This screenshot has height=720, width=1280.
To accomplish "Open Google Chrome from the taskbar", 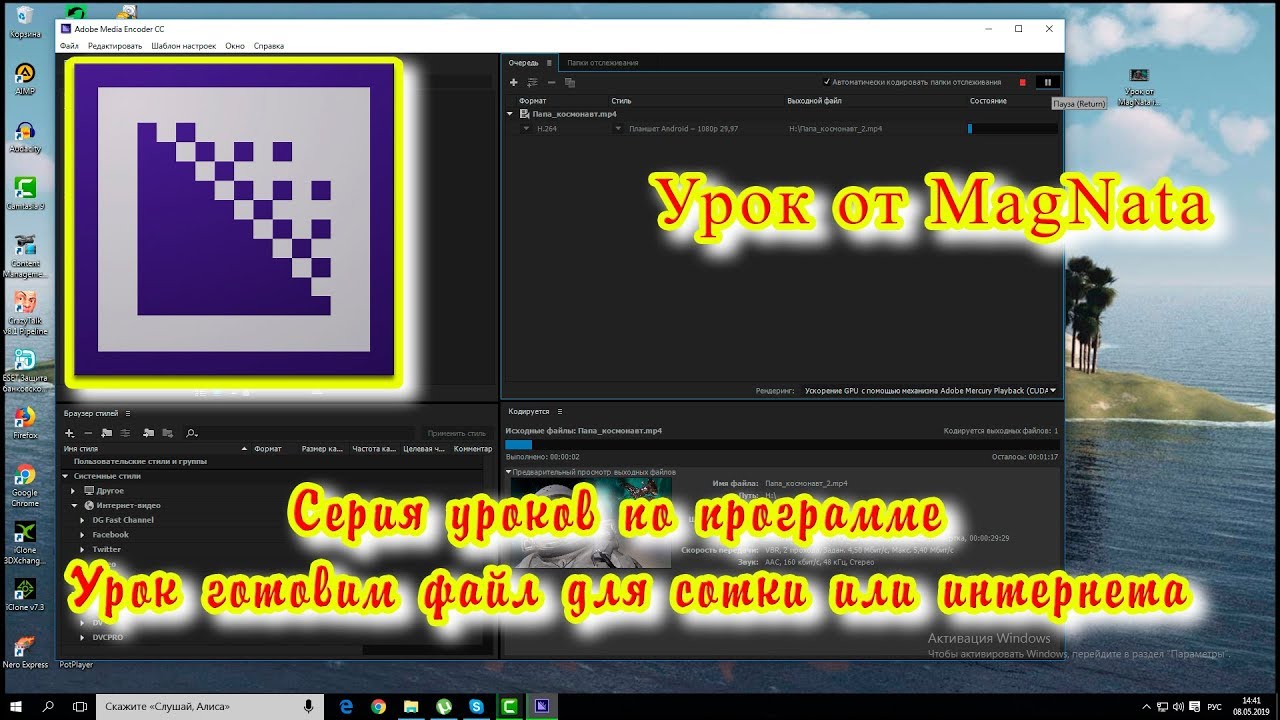I will point(378,706).
